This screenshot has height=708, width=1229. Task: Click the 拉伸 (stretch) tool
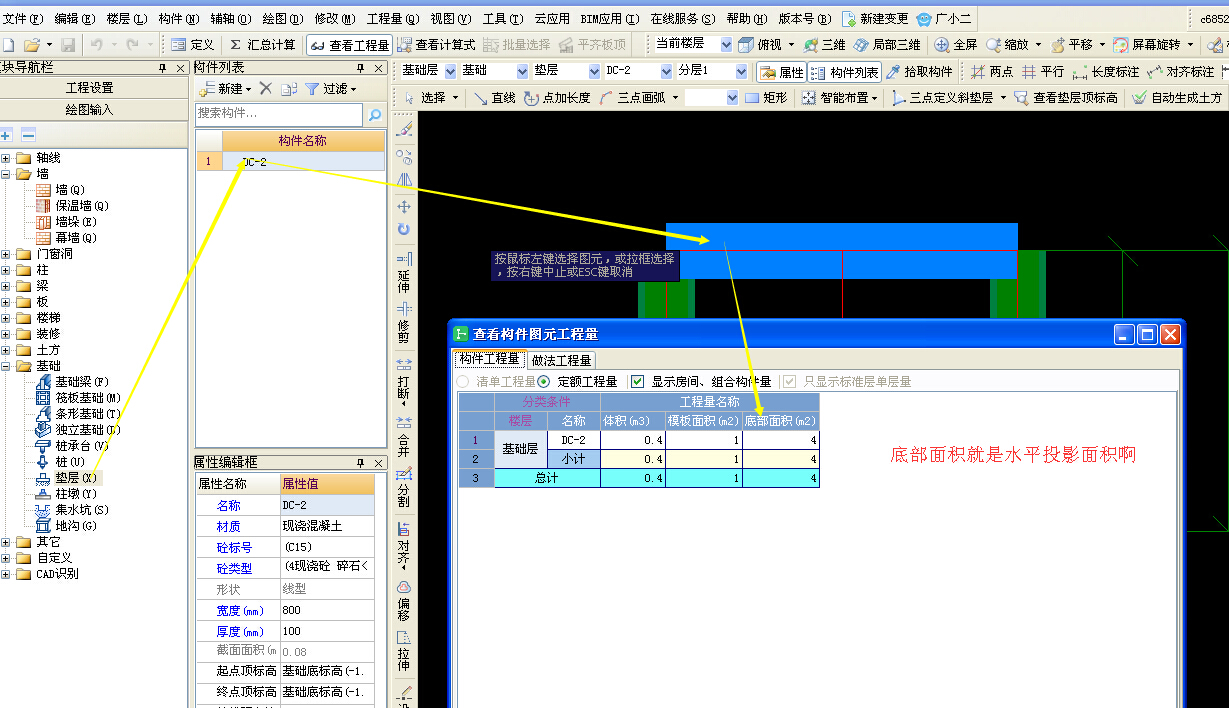coord(404,651)
